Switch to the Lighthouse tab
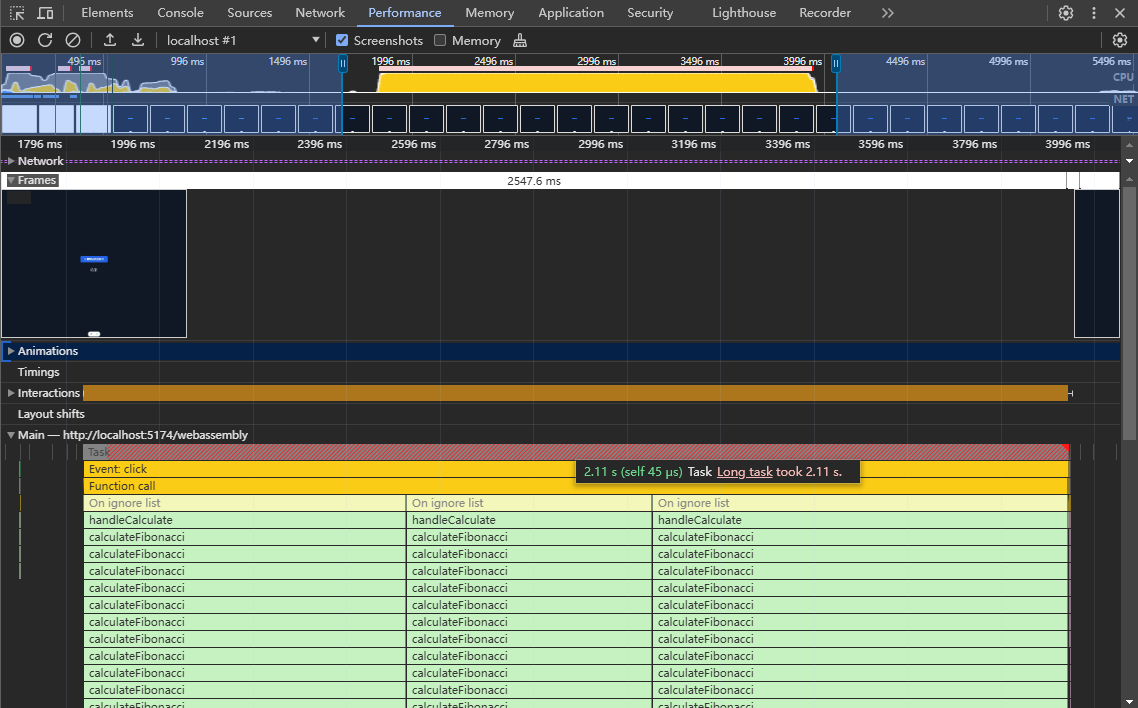This screenshot has width=1138, height=708. point(744,13)
